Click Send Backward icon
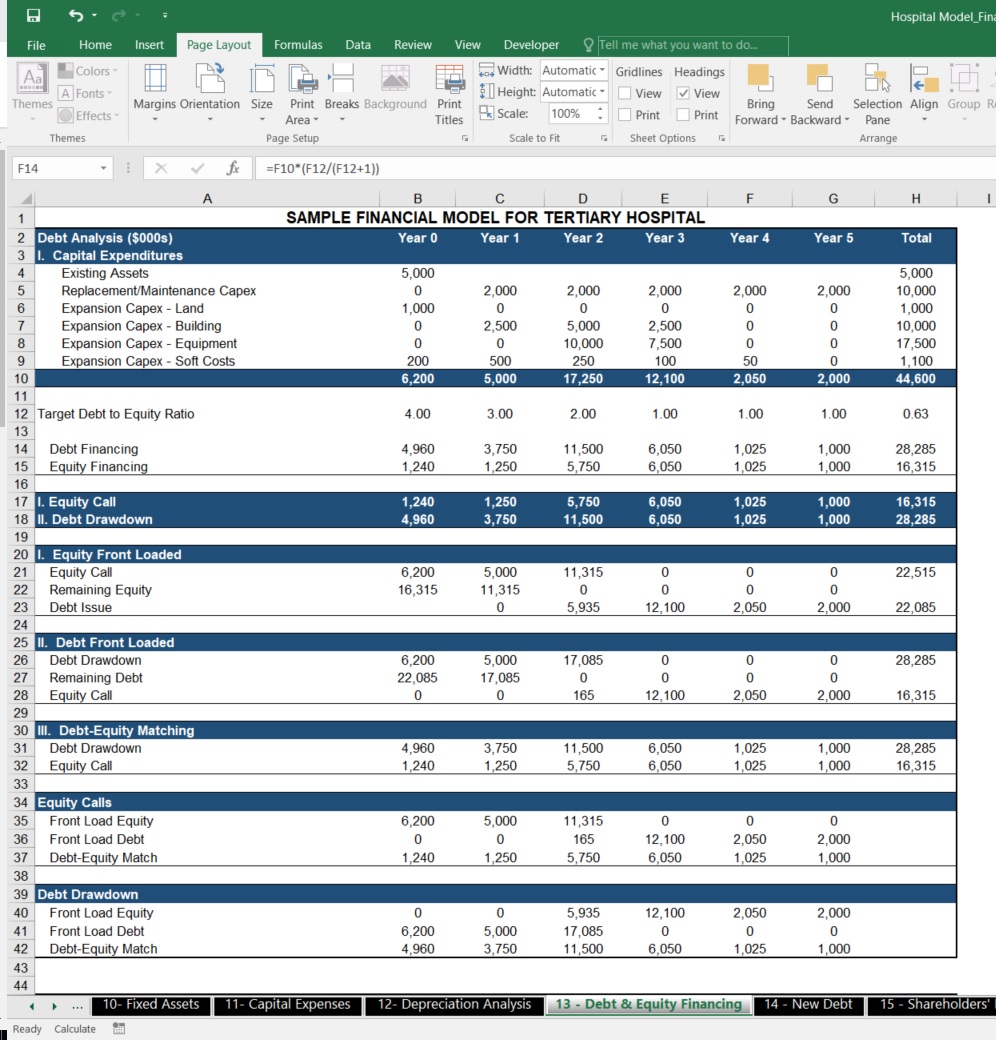This screenshot has width=996, height=1040. tap(820, 78)
